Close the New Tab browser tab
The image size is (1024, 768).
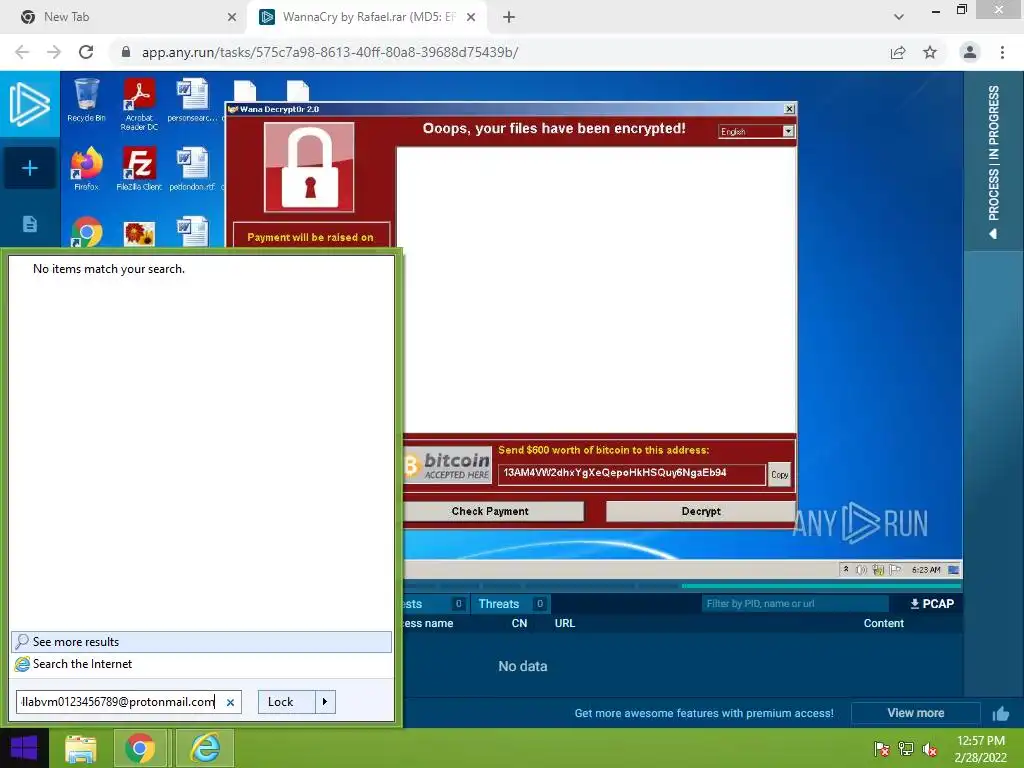(x=232, y=17)
